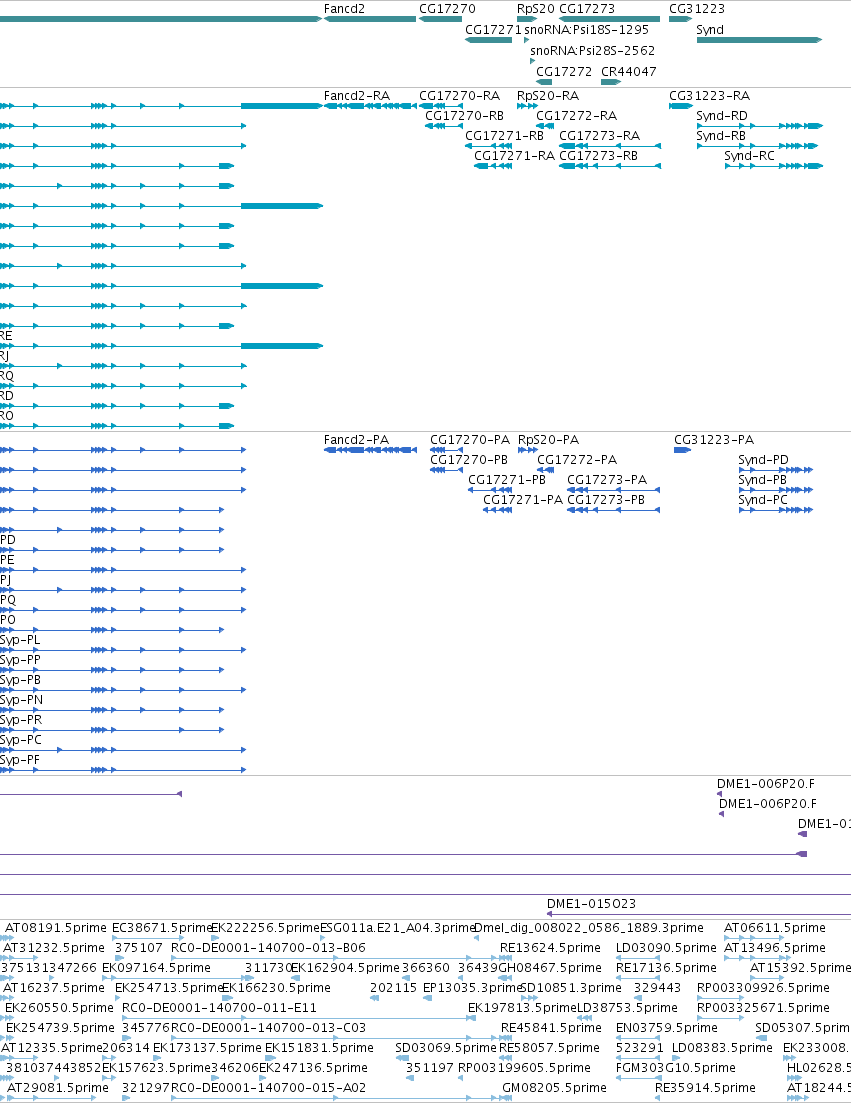
Task: Click the EP13035.3prime EST label
Action: click(x=472, y=988)
